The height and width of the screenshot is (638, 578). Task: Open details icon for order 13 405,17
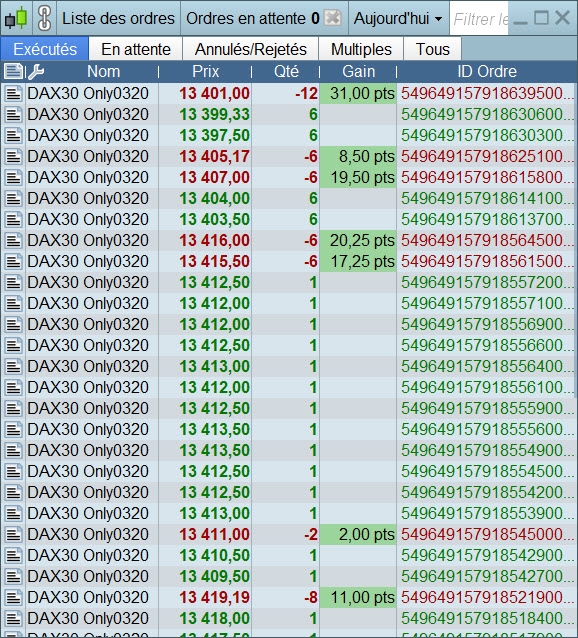click(13, 157)
